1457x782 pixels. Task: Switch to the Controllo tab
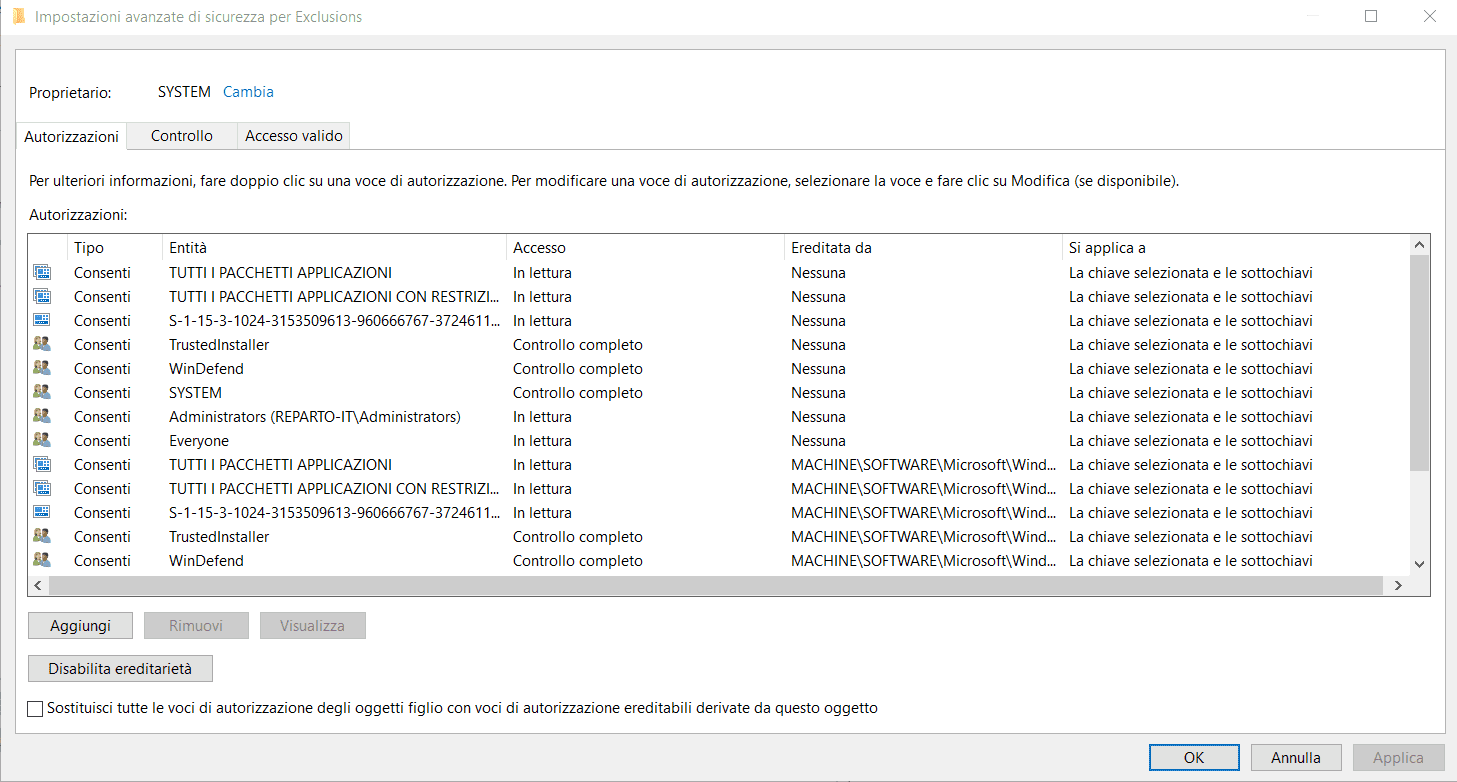(181, 135)
